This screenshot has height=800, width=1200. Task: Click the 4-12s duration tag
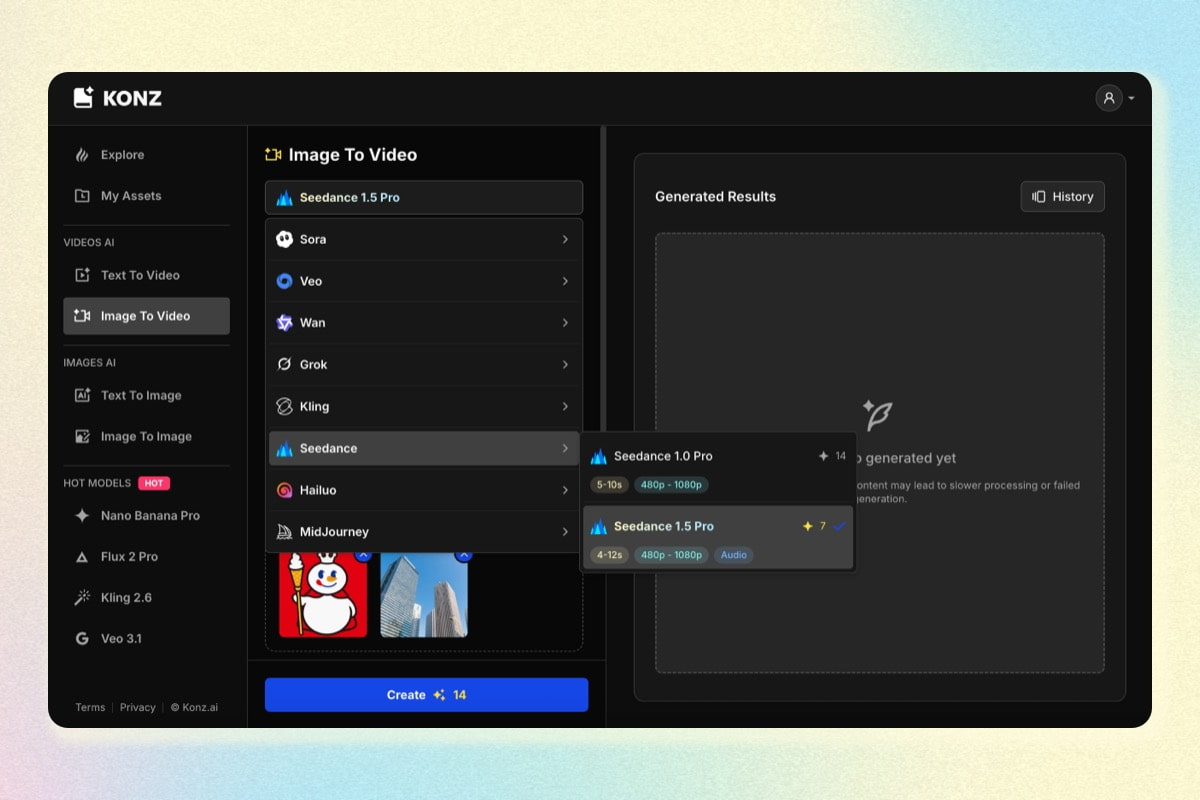(608, 555)
